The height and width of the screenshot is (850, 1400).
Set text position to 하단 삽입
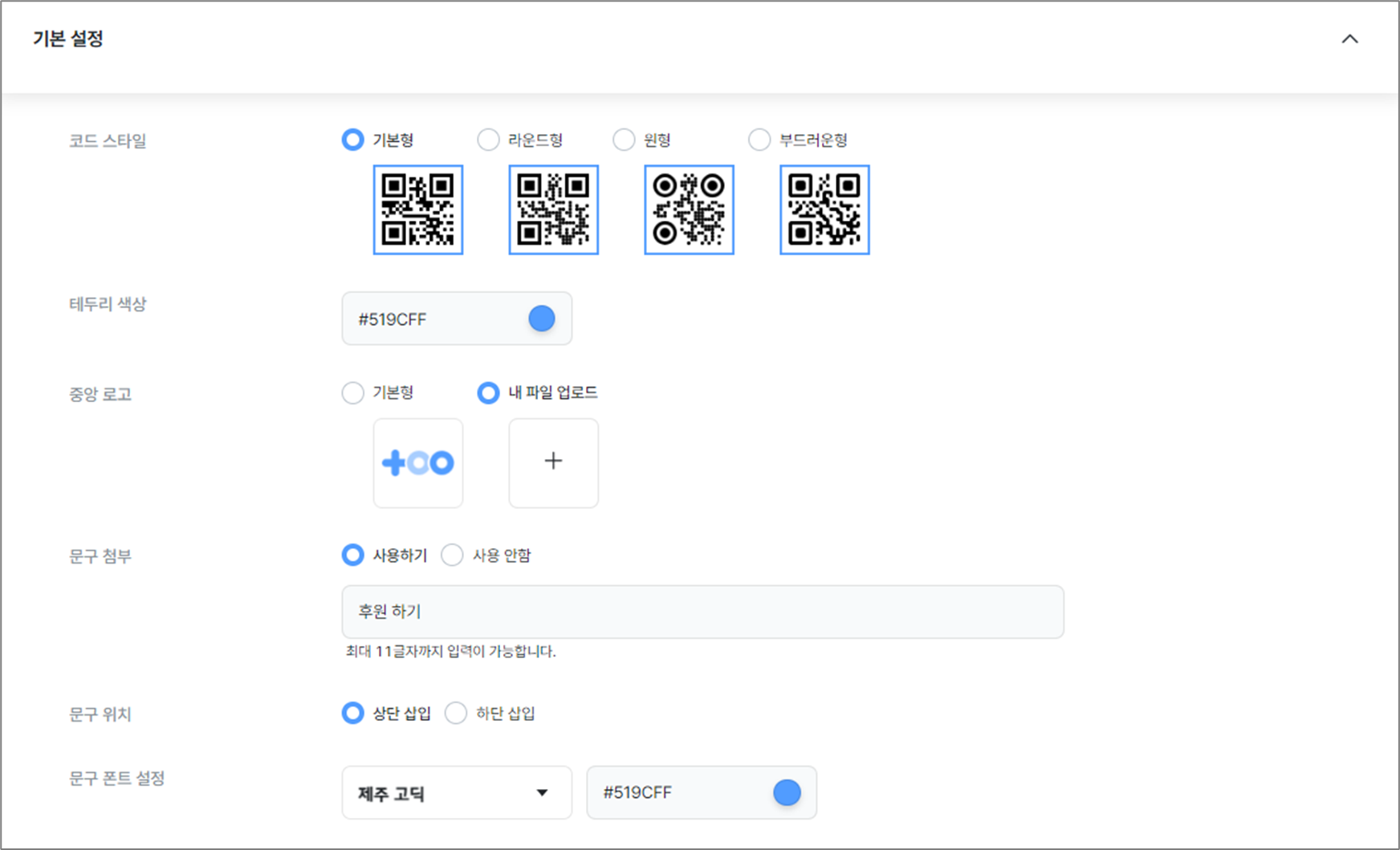pyautogui.click(x=455, y=713)
